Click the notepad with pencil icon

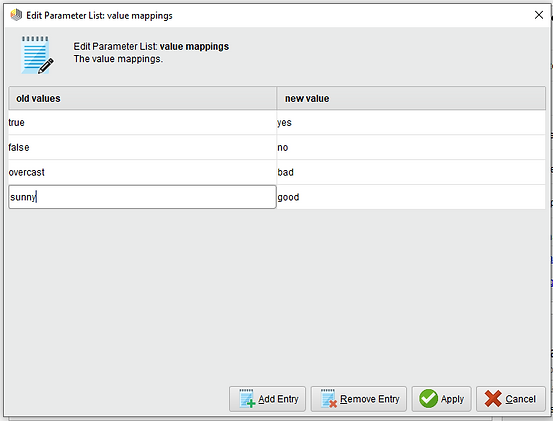coord(37,55)
